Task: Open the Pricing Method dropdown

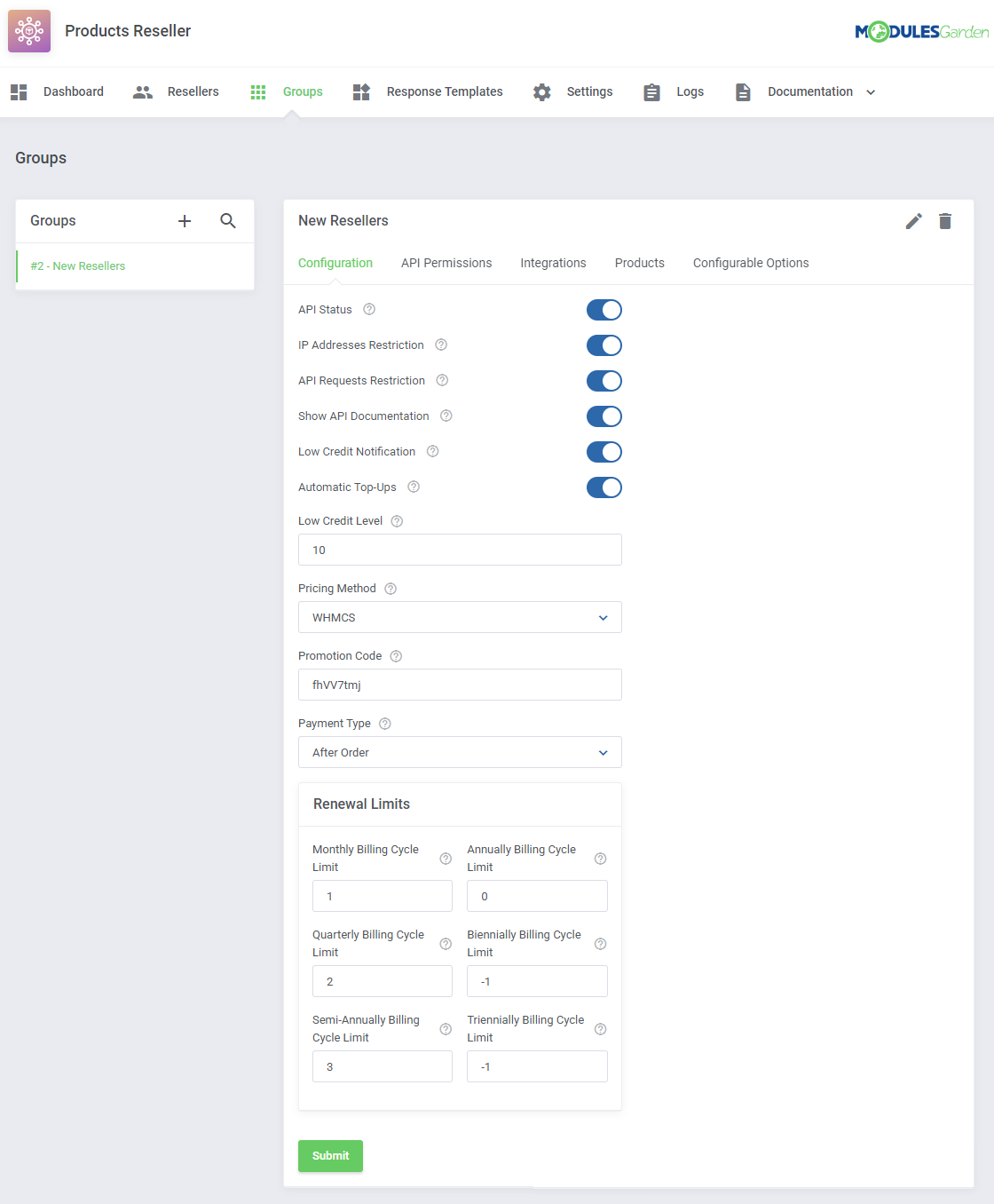Action: click(460, 617)
